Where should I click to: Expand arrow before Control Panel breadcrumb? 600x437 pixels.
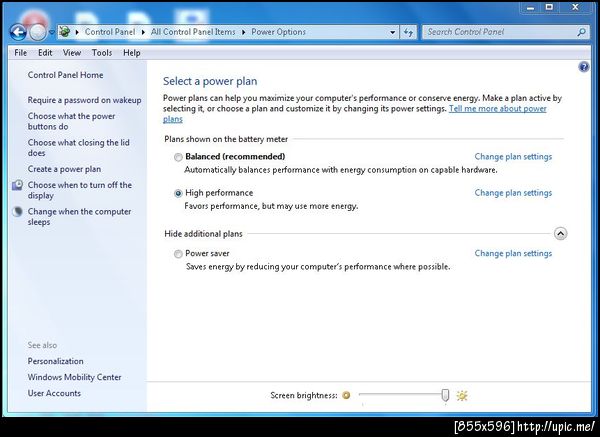pos(77,32)
